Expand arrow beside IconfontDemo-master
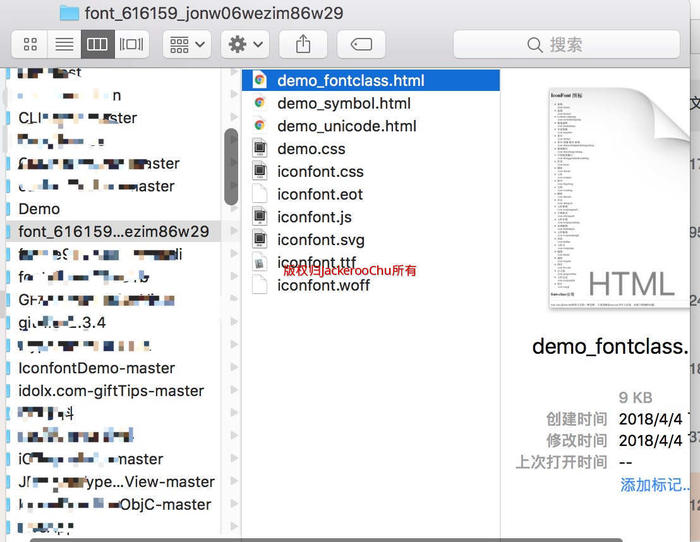This screenshot has height=542, width=700. click(233, 367)
